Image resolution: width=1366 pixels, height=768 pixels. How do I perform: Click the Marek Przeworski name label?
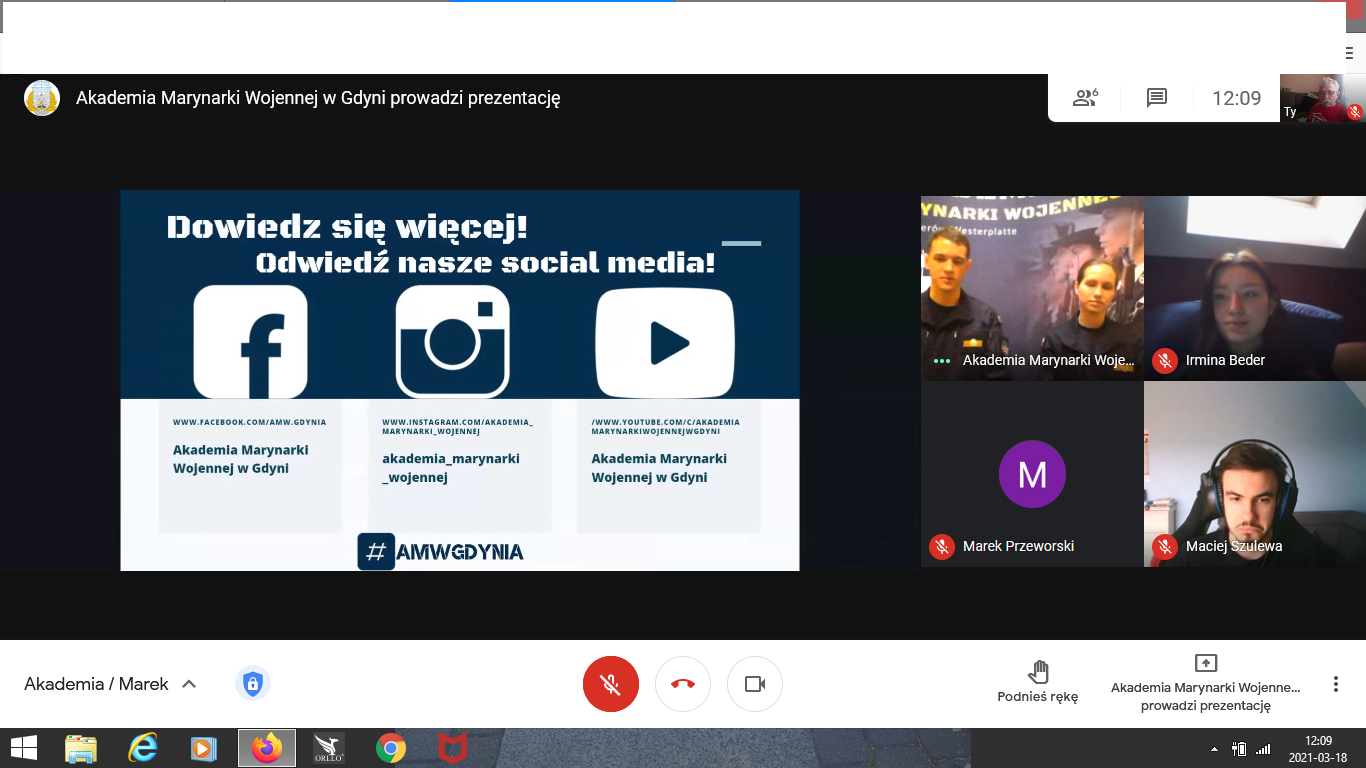point(1019,546)
